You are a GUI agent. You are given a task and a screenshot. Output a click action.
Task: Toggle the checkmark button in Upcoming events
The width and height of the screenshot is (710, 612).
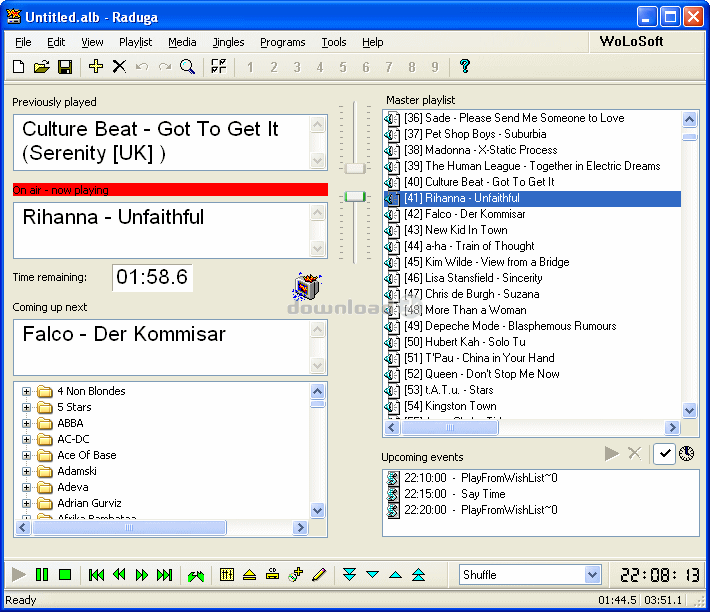click(664, 454)
